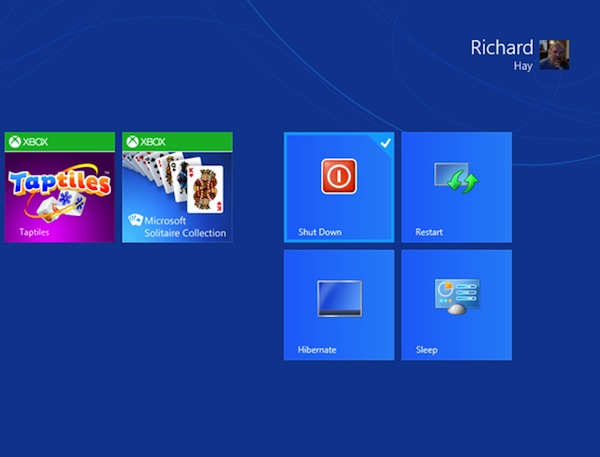Click Richard Hay's profile picture

tap(554, 55)
